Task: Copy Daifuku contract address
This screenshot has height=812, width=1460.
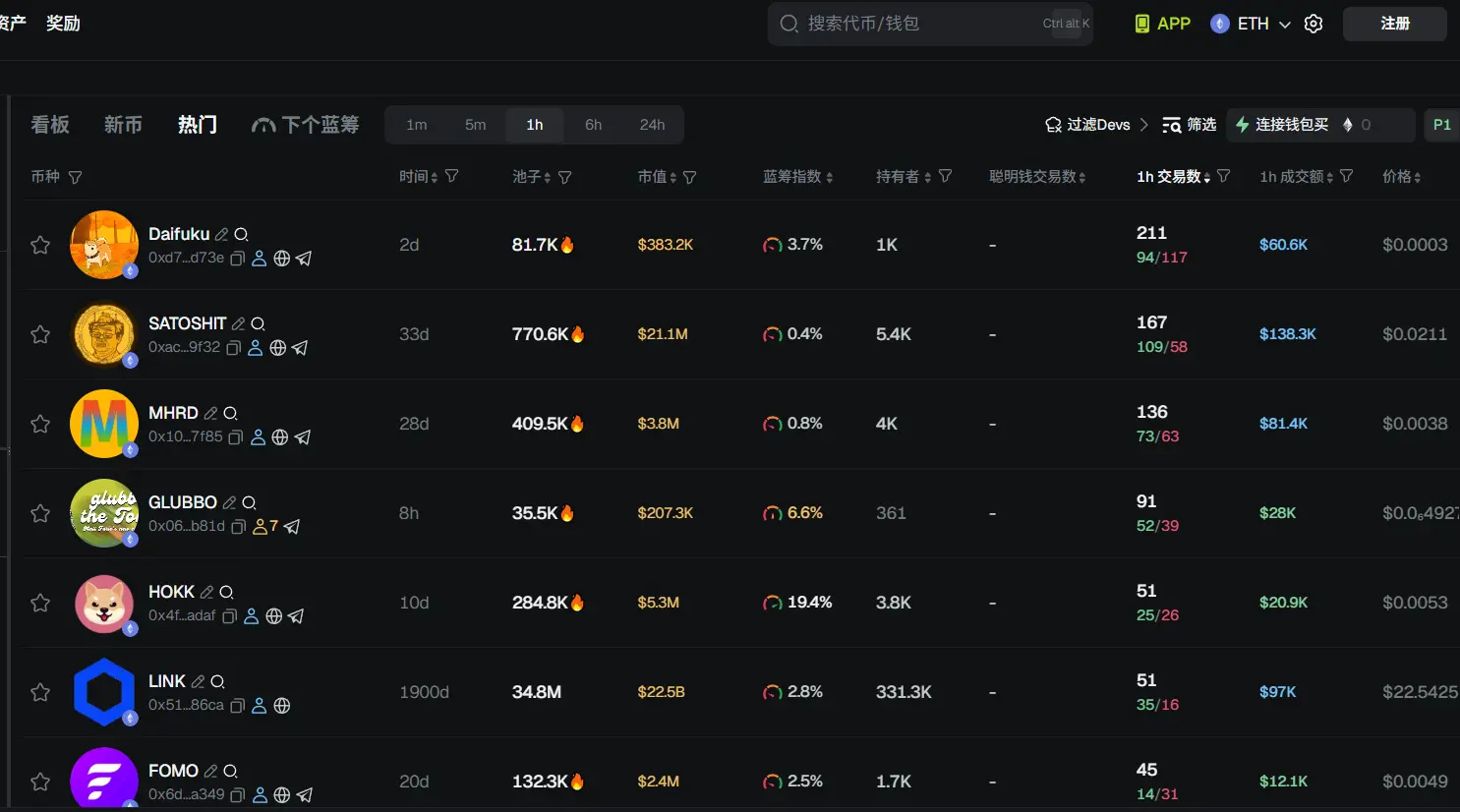Action: pyautogui.click(x=237, y=259)
